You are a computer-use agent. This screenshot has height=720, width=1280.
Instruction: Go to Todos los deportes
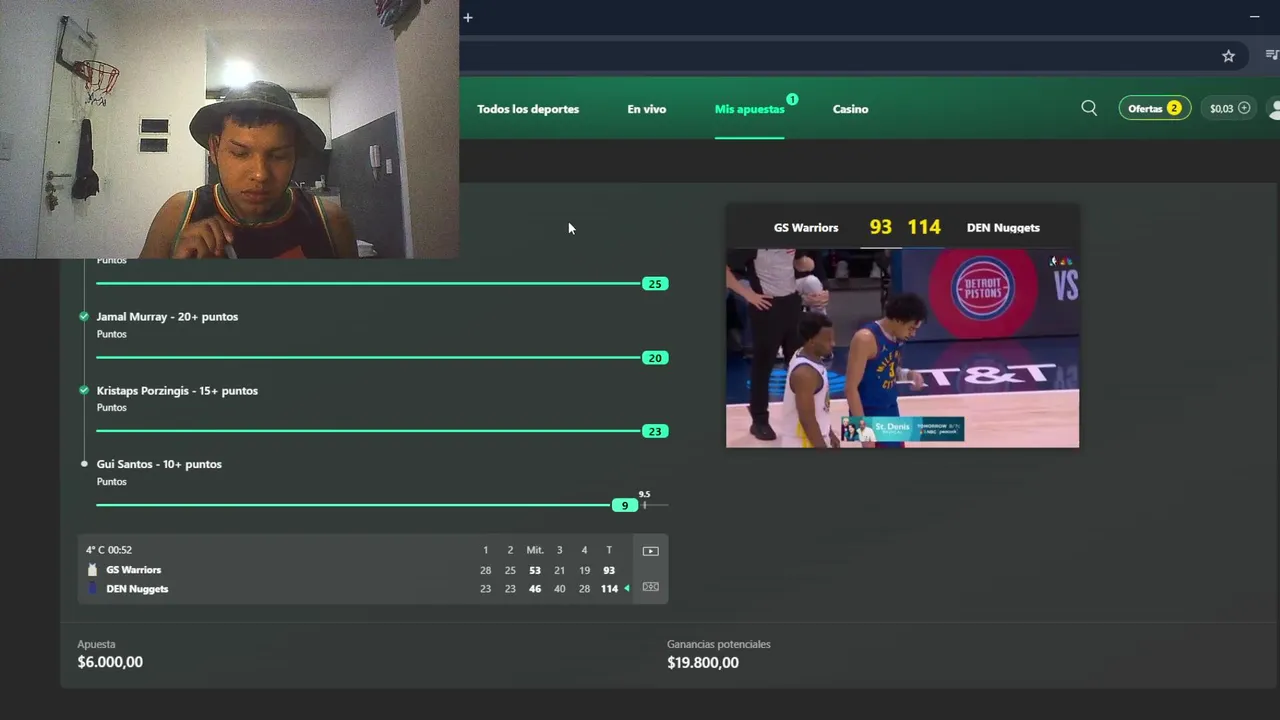(528, 109)
